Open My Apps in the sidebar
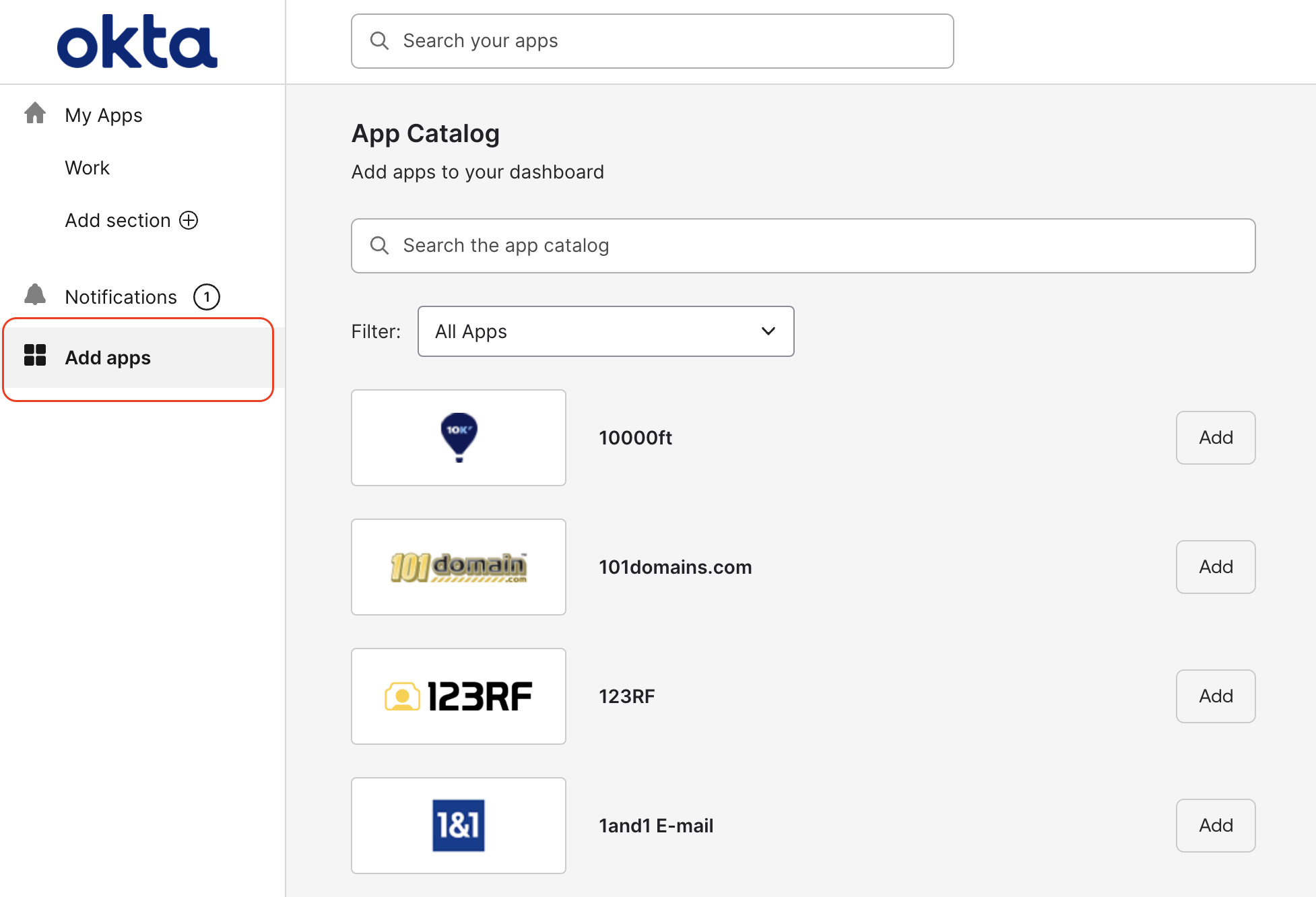 pyautogui.click(x=104, y=115)
